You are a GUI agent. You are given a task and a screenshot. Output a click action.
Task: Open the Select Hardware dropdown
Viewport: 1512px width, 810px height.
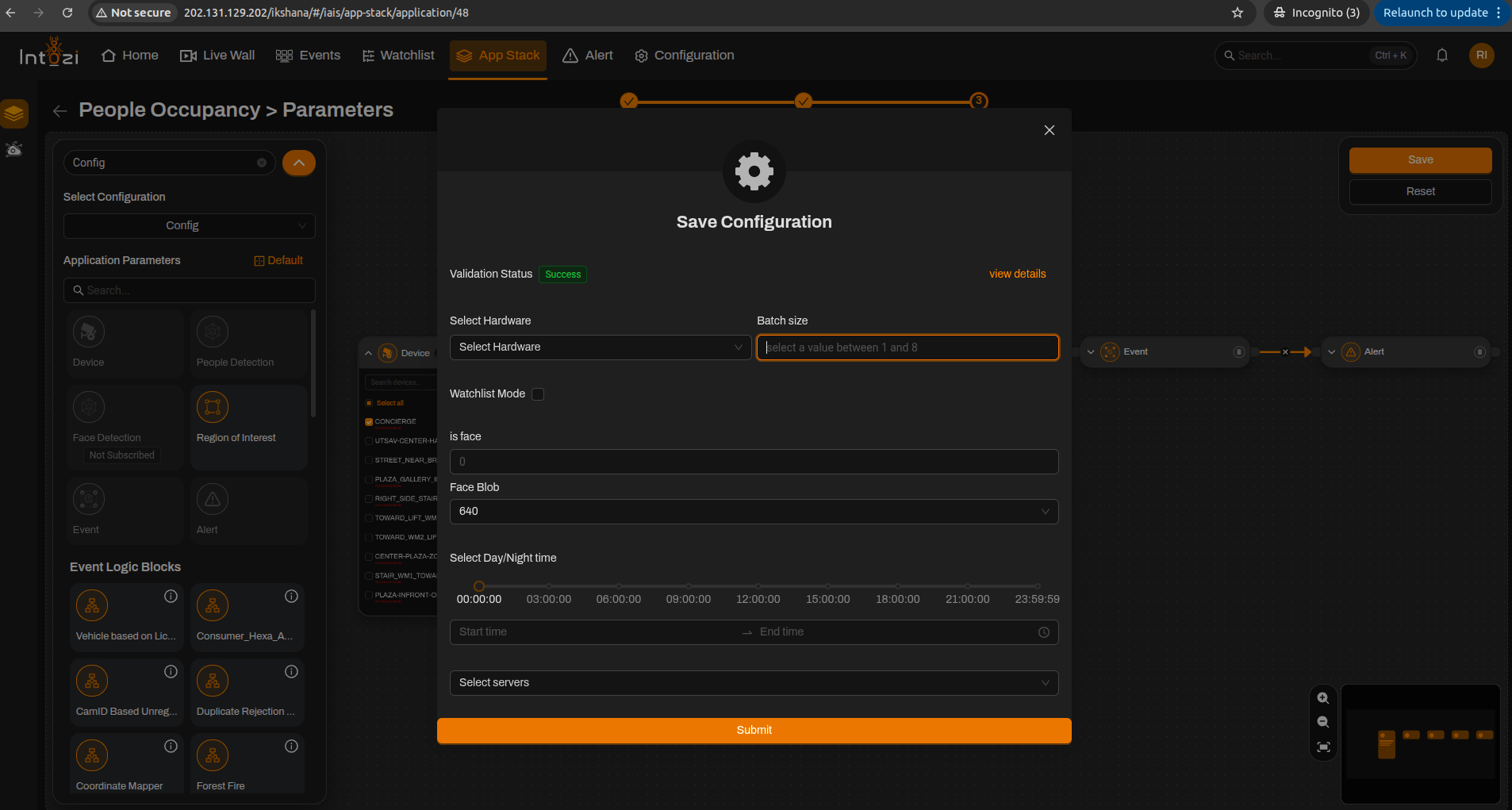pos(601,347)
